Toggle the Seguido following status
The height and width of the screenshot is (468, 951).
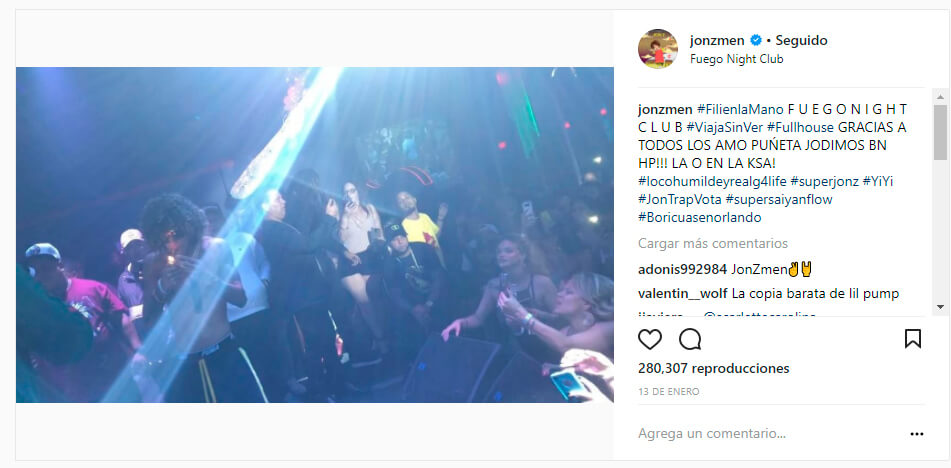(x=801, y=41)
